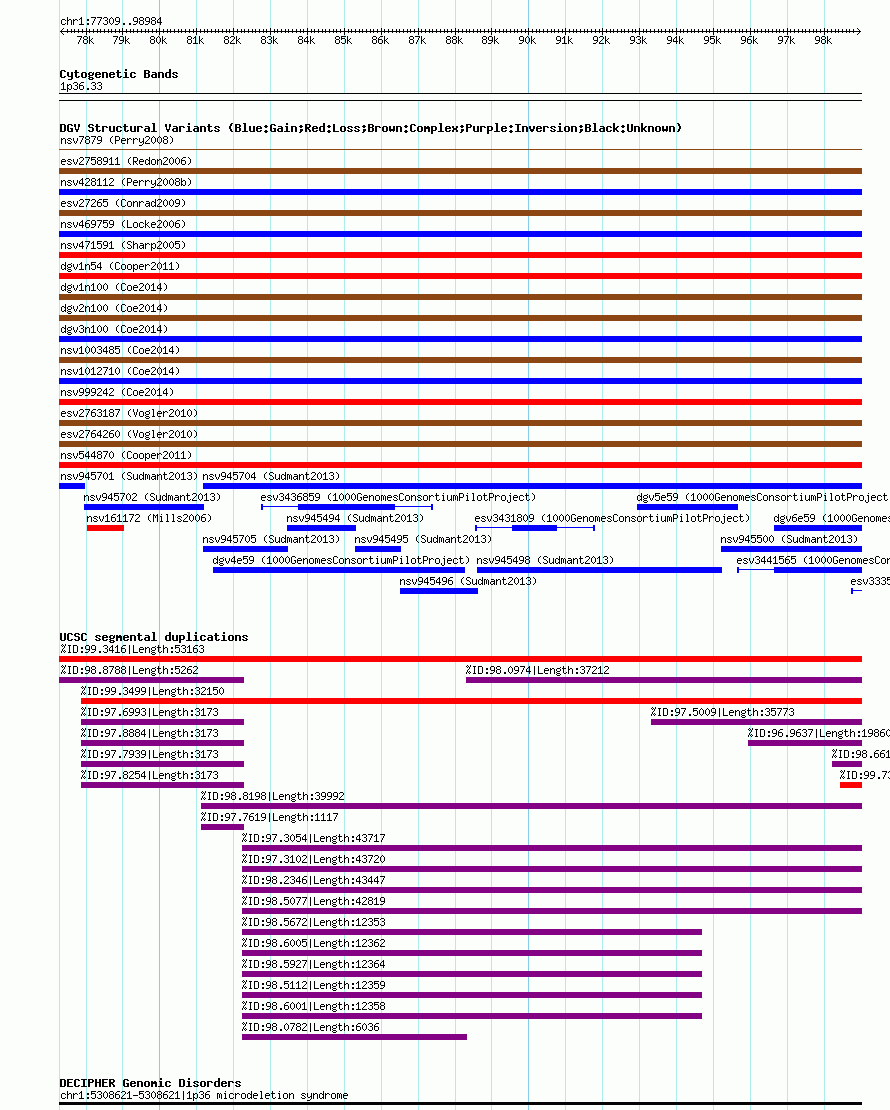Select the nsv945496 (Sudmant2013) feature
This screenshot has width=890, height=1110.
click(x=468, y=581)
